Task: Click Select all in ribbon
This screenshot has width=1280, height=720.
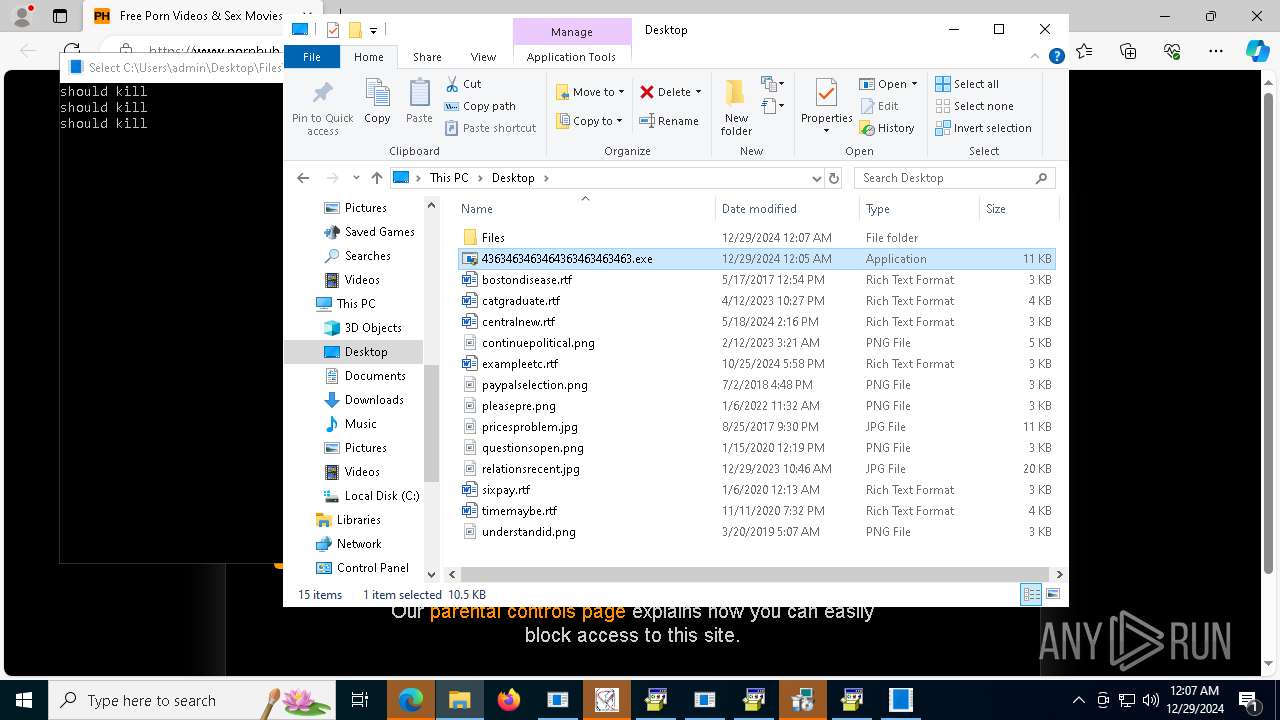Action: click(967, 84)
